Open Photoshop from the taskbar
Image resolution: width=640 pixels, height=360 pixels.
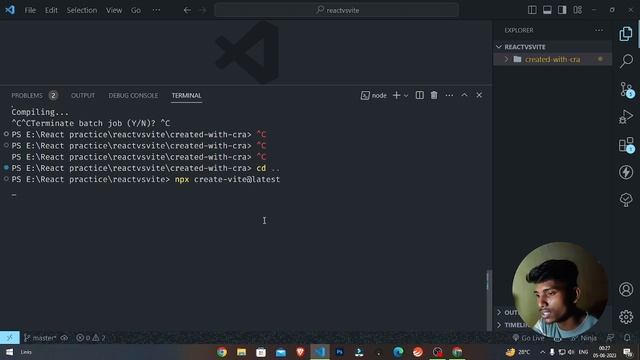(x=339, y=352)
